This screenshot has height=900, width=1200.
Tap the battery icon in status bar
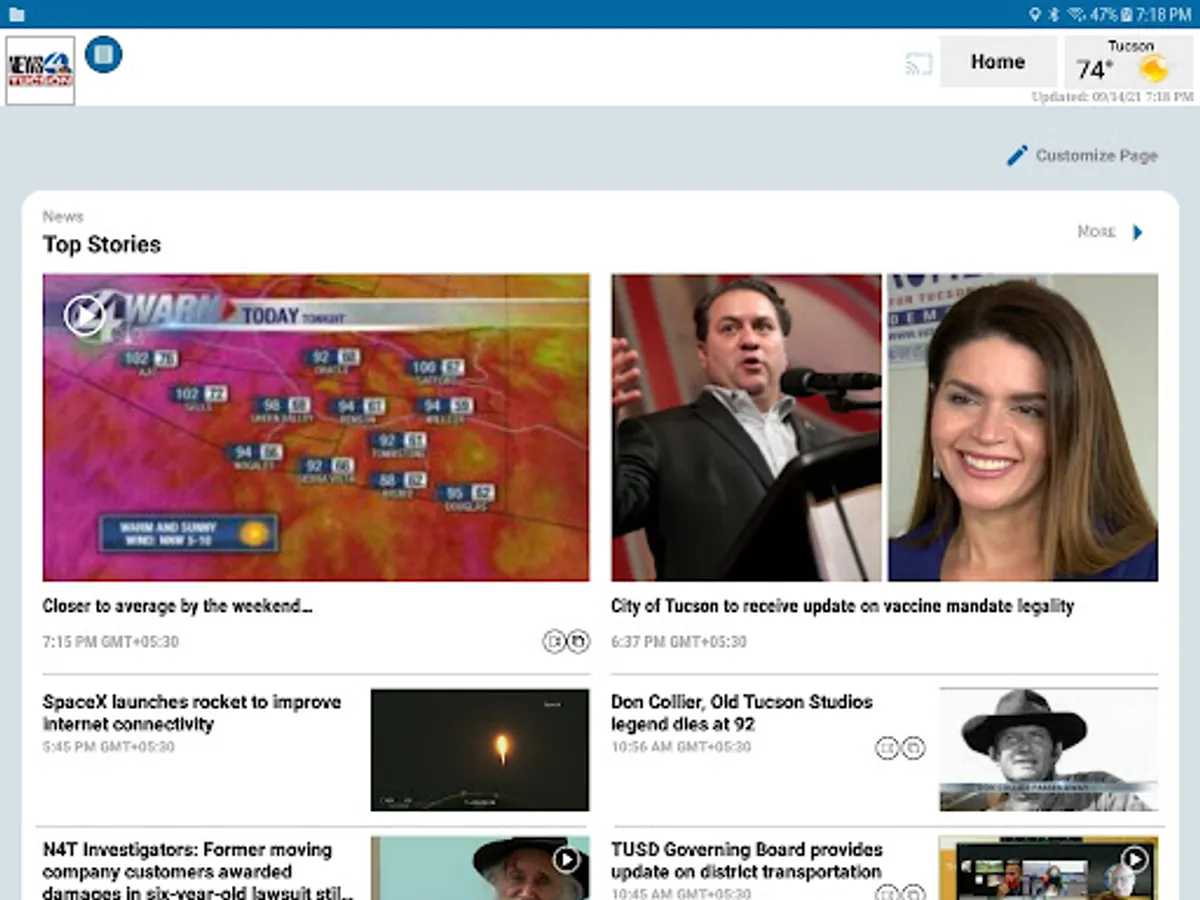[x=1127, y=15]
